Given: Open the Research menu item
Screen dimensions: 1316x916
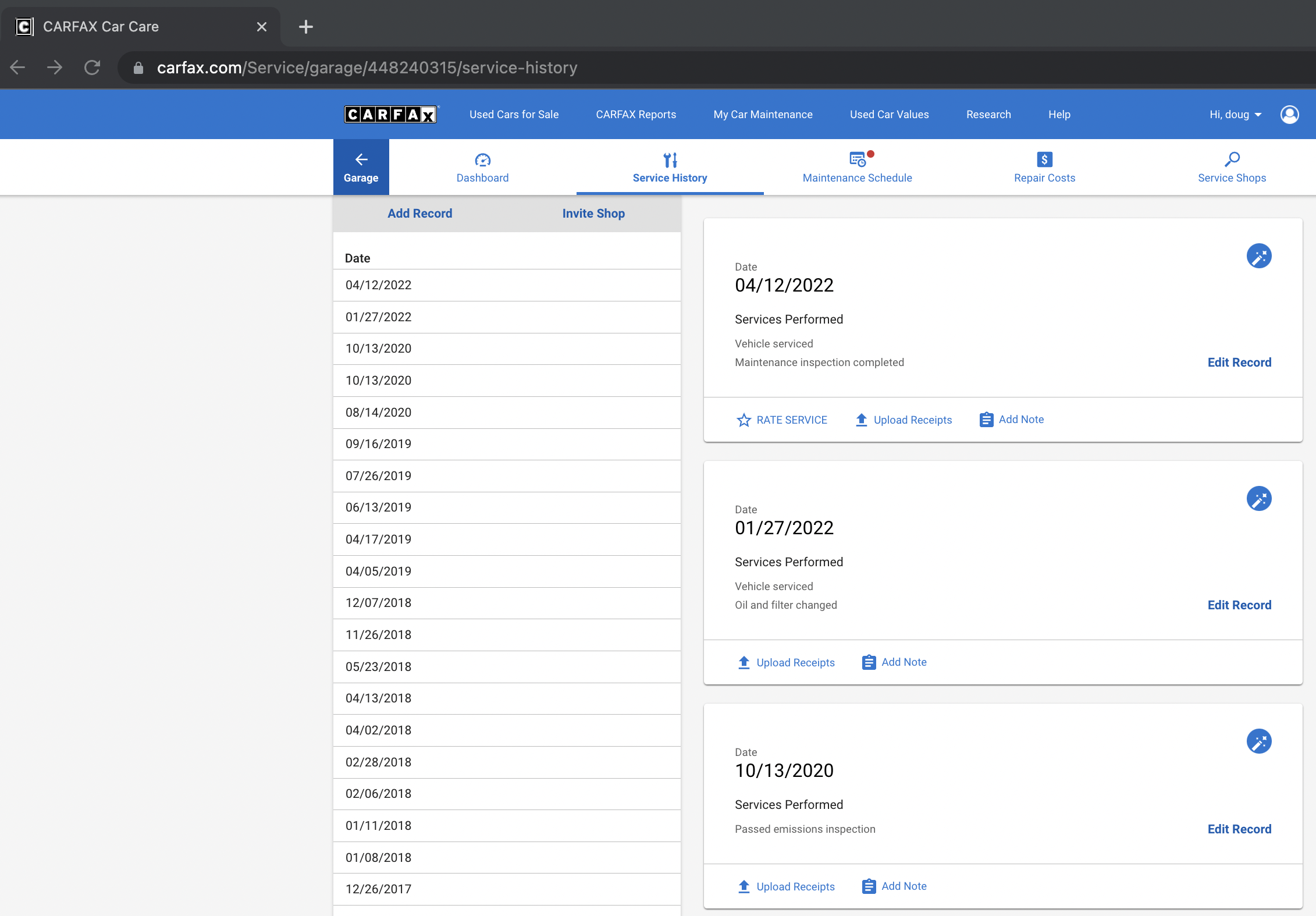Looking at the screenshot, I should click(x=989, y=115).
